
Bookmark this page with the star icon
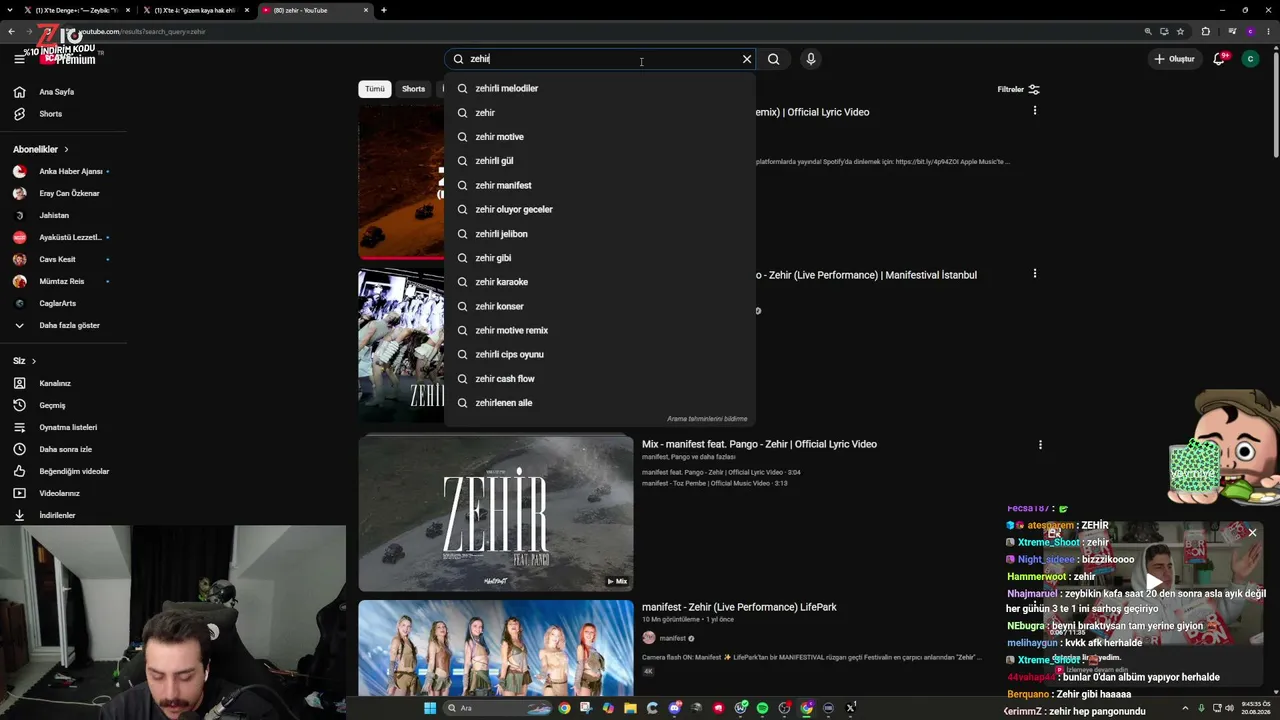1181,31
